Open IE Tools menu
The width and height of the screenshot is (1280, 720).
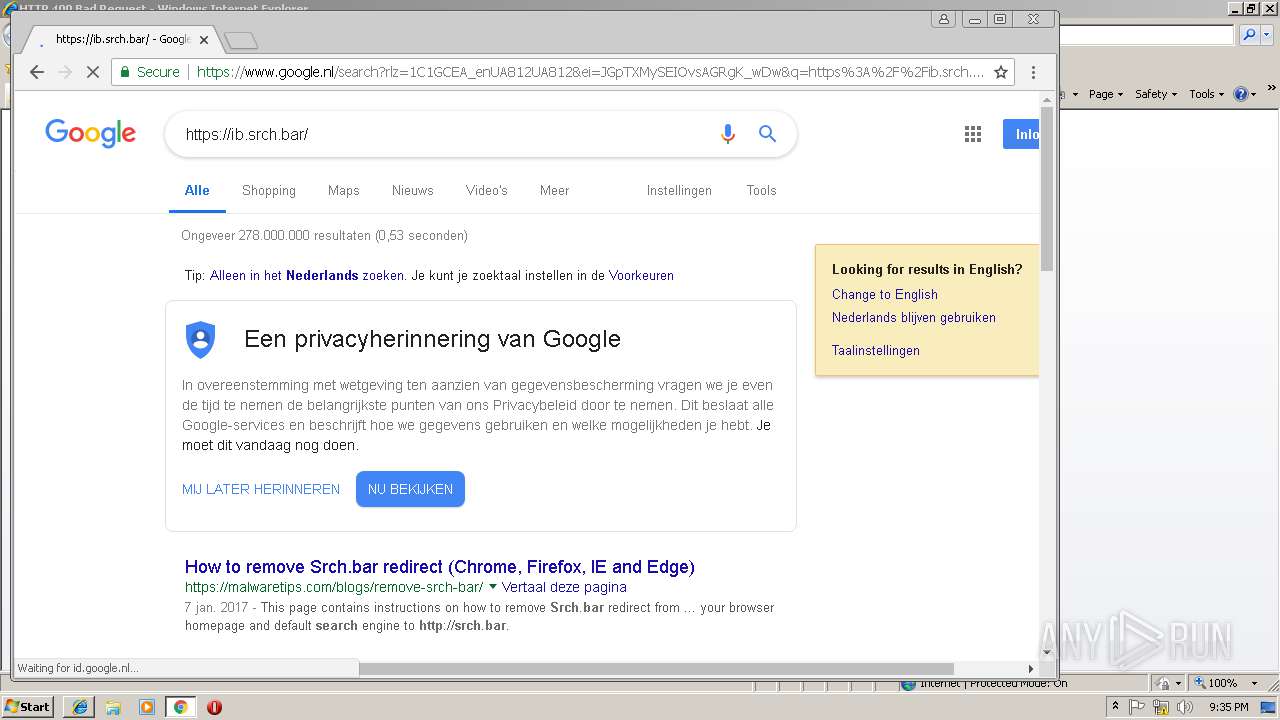point(1206,94)
